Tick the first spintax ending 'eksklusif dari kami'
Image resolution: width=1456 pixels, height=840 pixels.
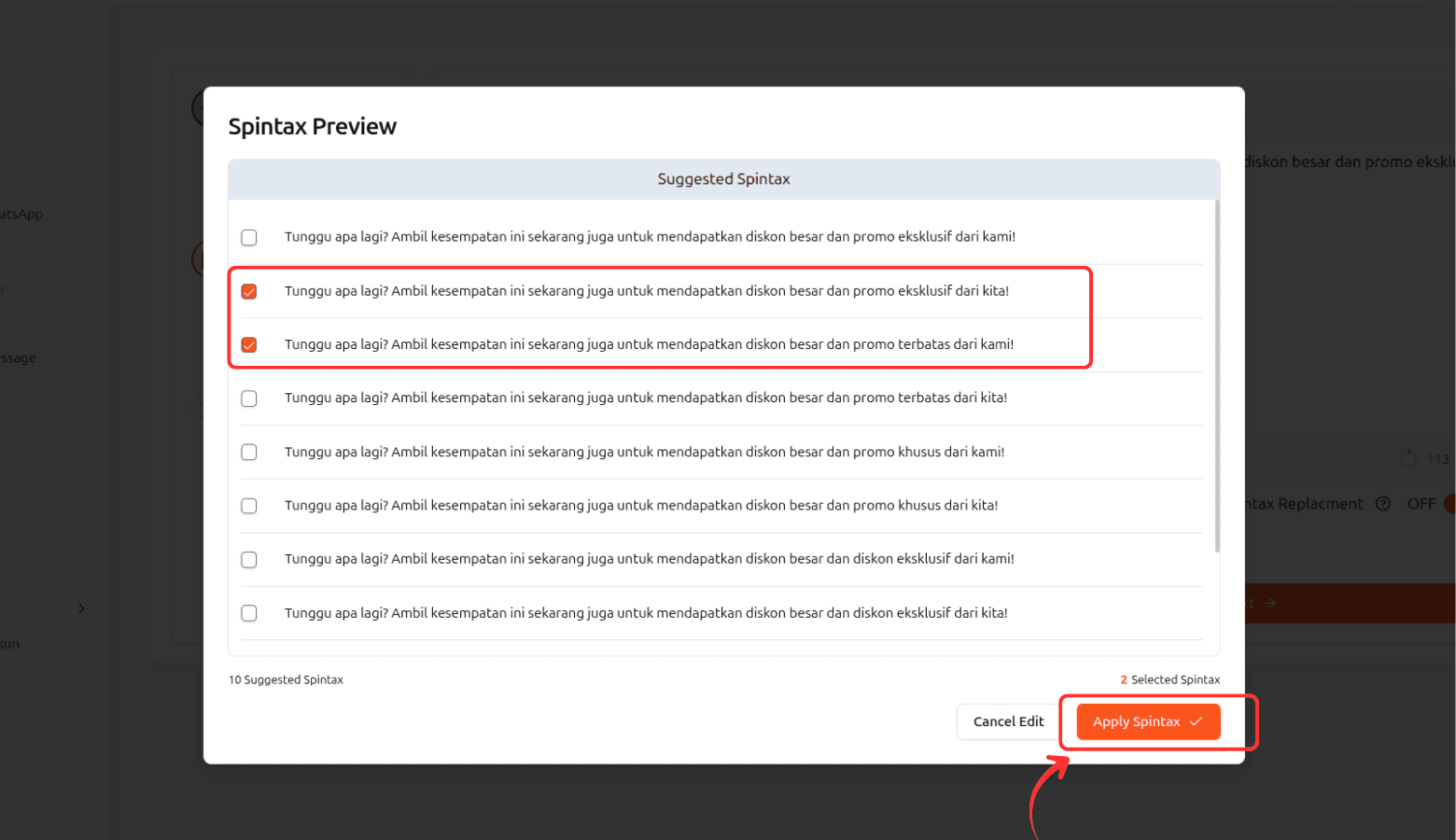coord(249,237)
